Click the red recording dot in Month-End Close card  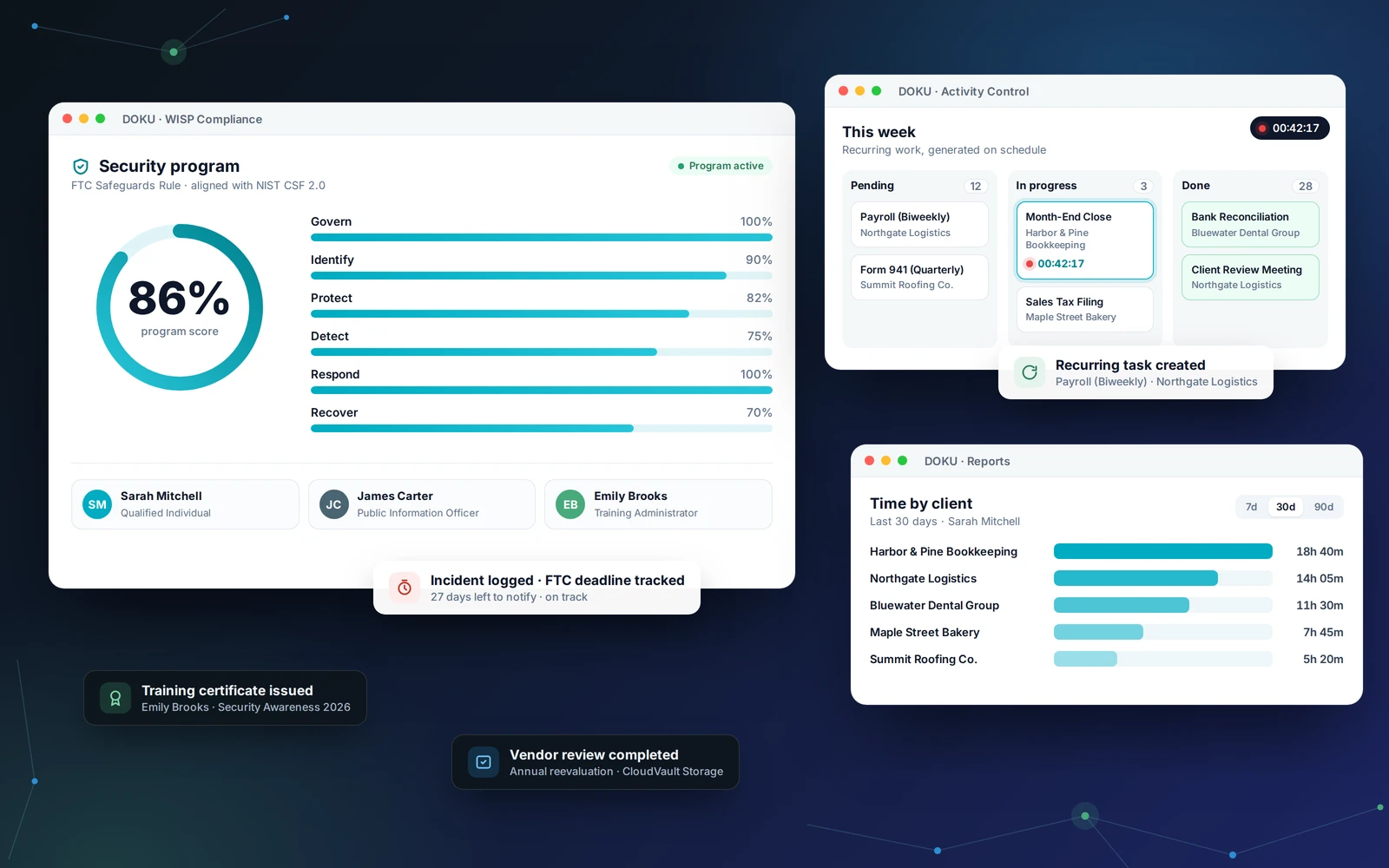pos(1030,264)
